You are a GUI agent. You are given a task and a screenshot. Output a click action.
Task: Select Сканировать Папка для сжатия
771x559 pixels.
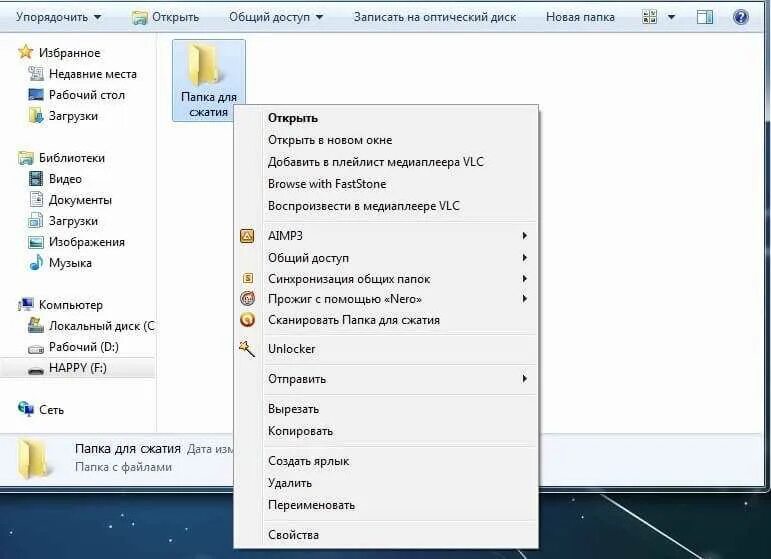pyautogui.click(x=354, y=320)
